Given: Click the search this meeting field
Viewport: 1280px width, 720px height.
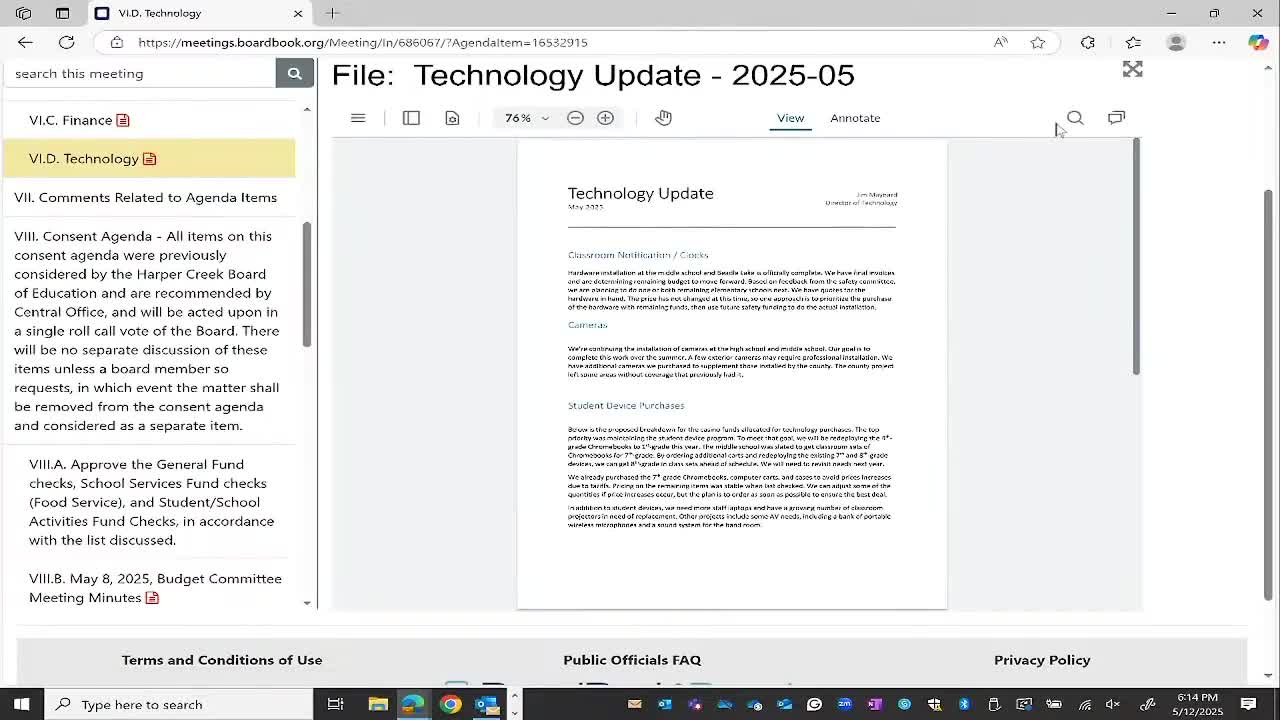Looking at the screenshot, I should [x=140, y=73].
